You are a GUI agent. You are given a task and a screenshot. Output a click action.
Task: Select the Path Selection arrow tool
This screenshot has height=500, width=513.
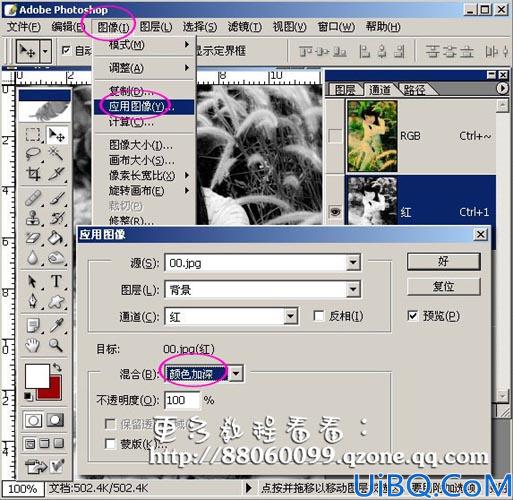(x=33, y=281)
